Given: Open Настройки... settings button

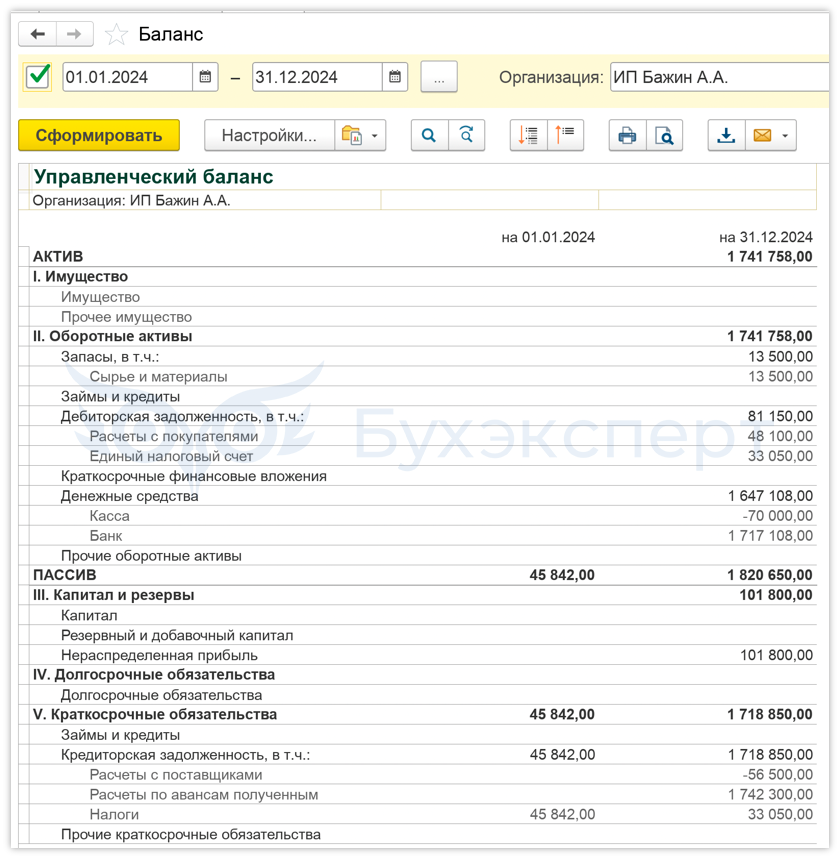Looking at the screenshot, I should pos(269,135).
